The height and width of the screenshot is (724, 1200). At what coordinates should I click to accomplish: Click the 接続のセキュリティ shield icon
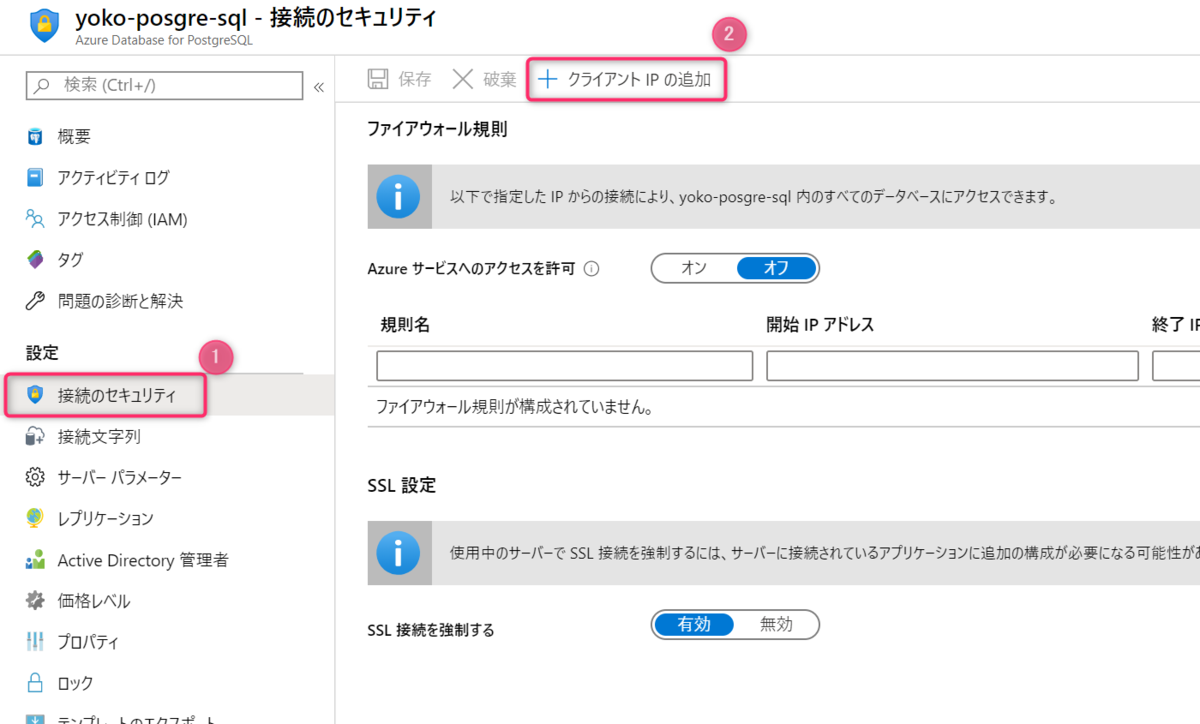point(35,395)
